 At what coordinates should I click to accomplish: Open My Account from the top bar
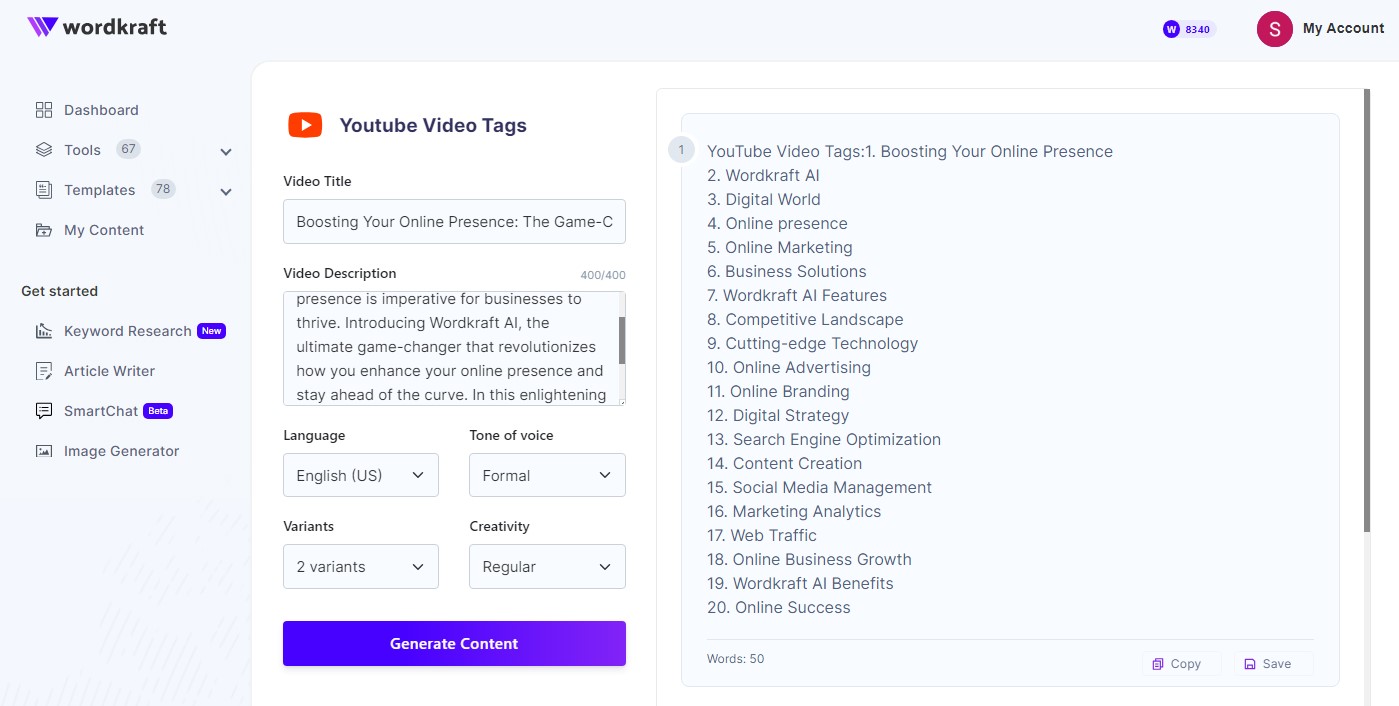tap(1322, 28)
